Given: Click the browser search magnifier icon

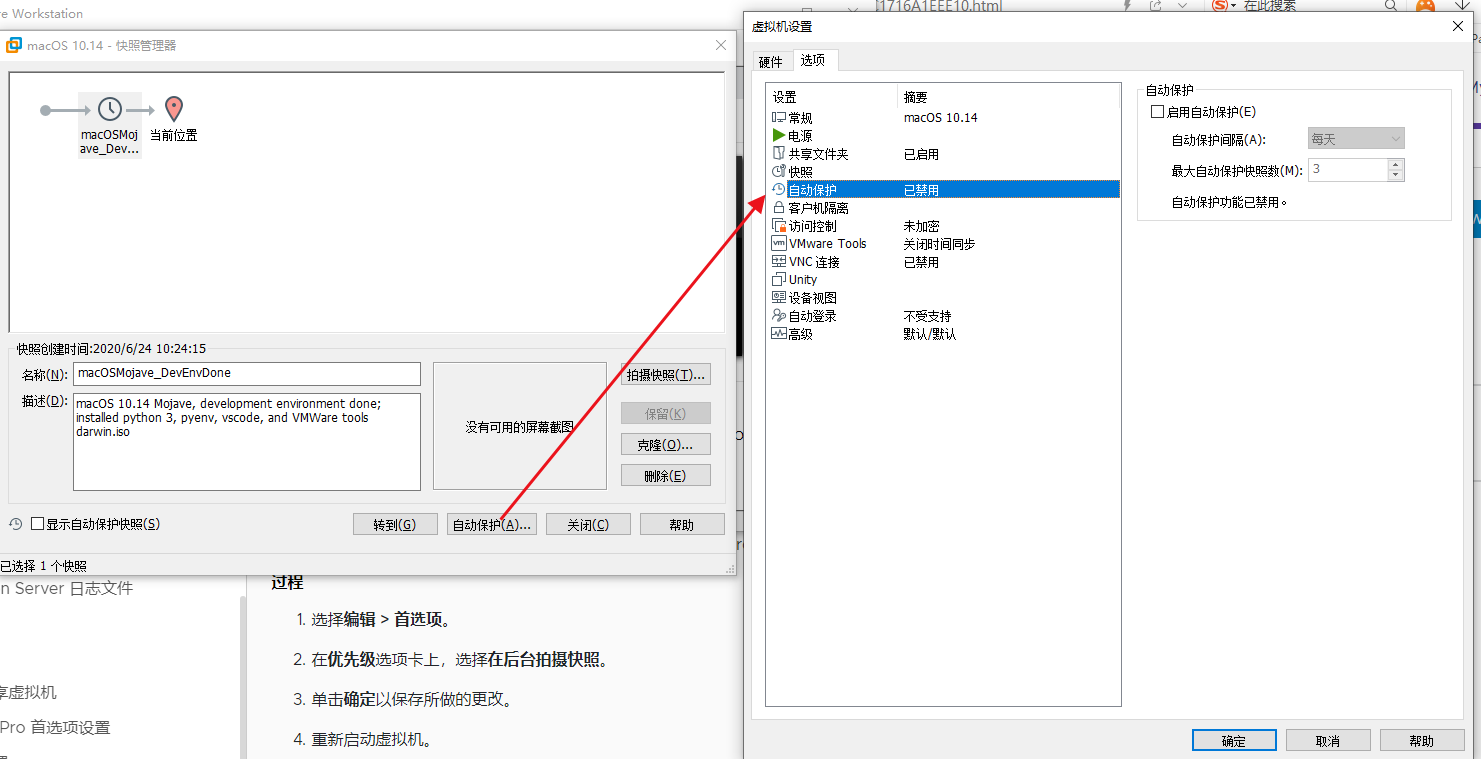Looking at the screenshot, I should [1391, 6].
